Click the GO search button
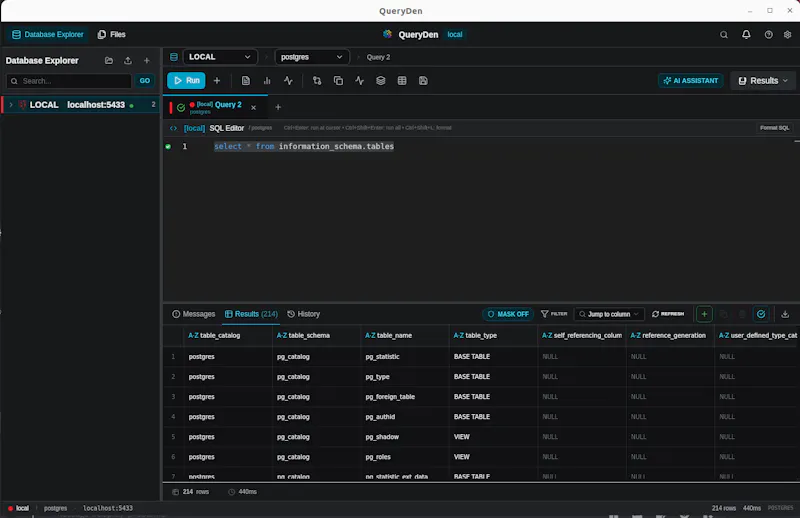The height and width of the screenshot is (518, 800). point(145,81)
